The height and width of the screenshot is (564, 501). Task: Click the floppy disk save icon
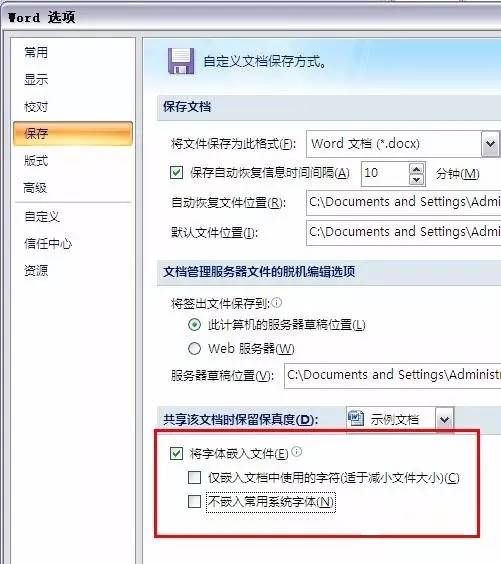point(181,61)
